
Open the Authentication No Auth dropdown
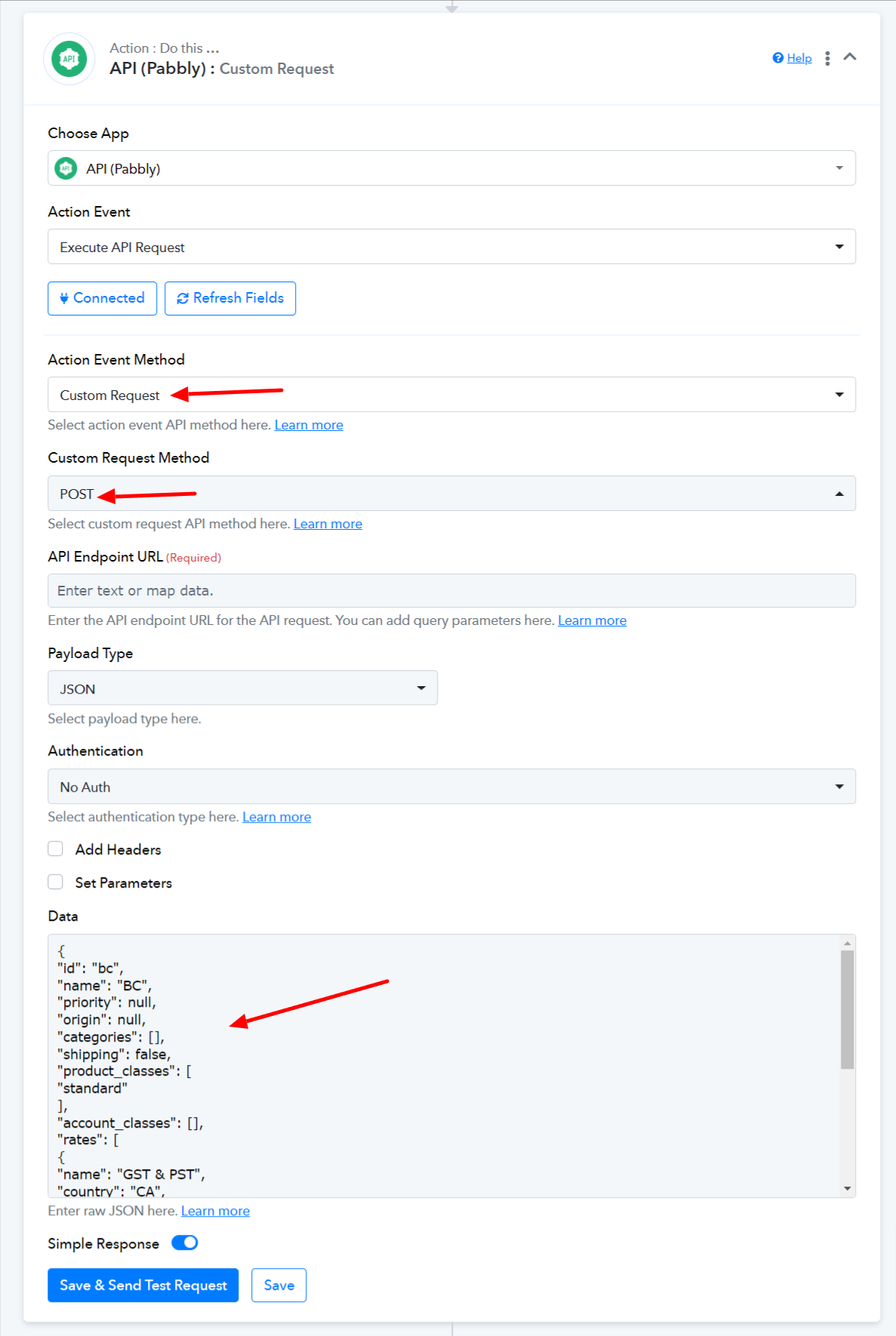[x=451, y=787]
